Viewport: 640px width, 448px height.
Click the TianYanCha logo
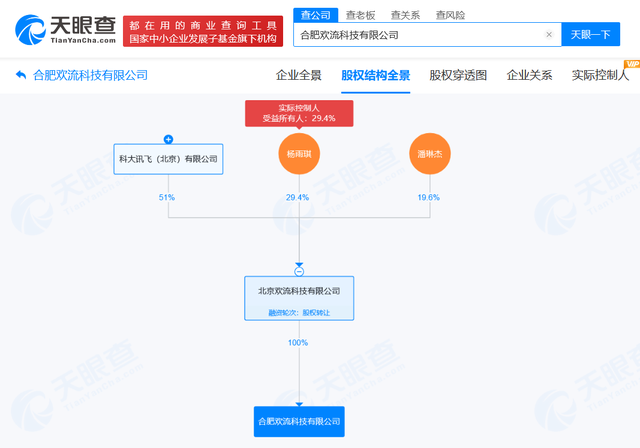click(66, 30)
